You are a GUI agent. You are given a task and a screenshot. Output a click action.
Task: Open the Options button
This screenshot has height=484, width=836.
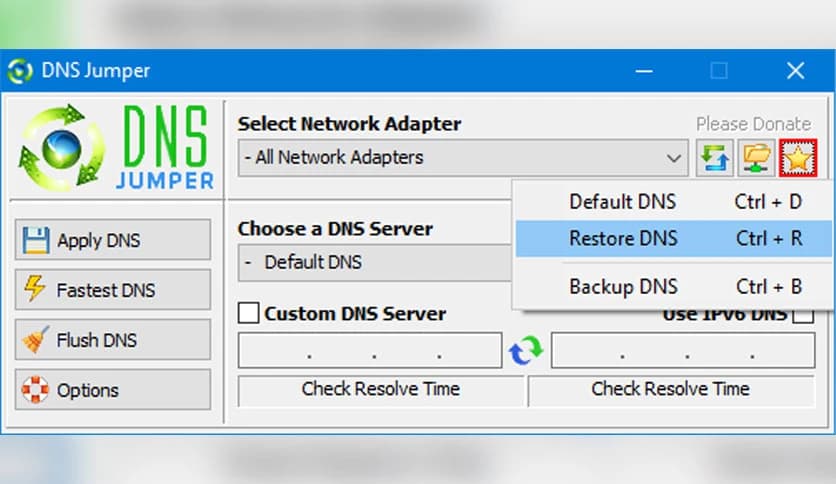pyautogui.click(x=112, y=390)
